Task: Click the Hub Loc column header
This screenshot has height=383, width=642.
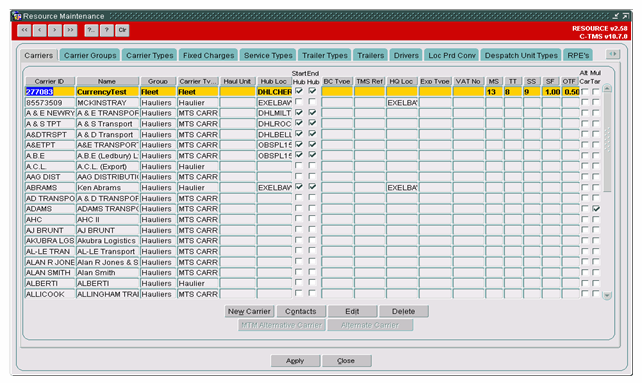Action: (x=274, y=82)
